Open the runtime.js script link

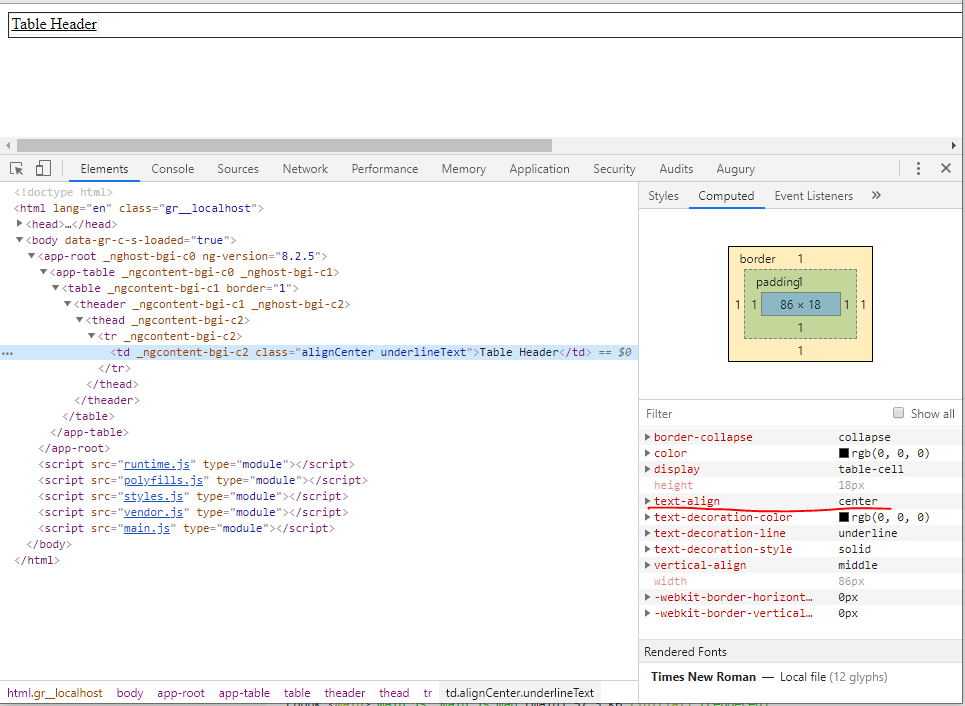tap(156, 464)
